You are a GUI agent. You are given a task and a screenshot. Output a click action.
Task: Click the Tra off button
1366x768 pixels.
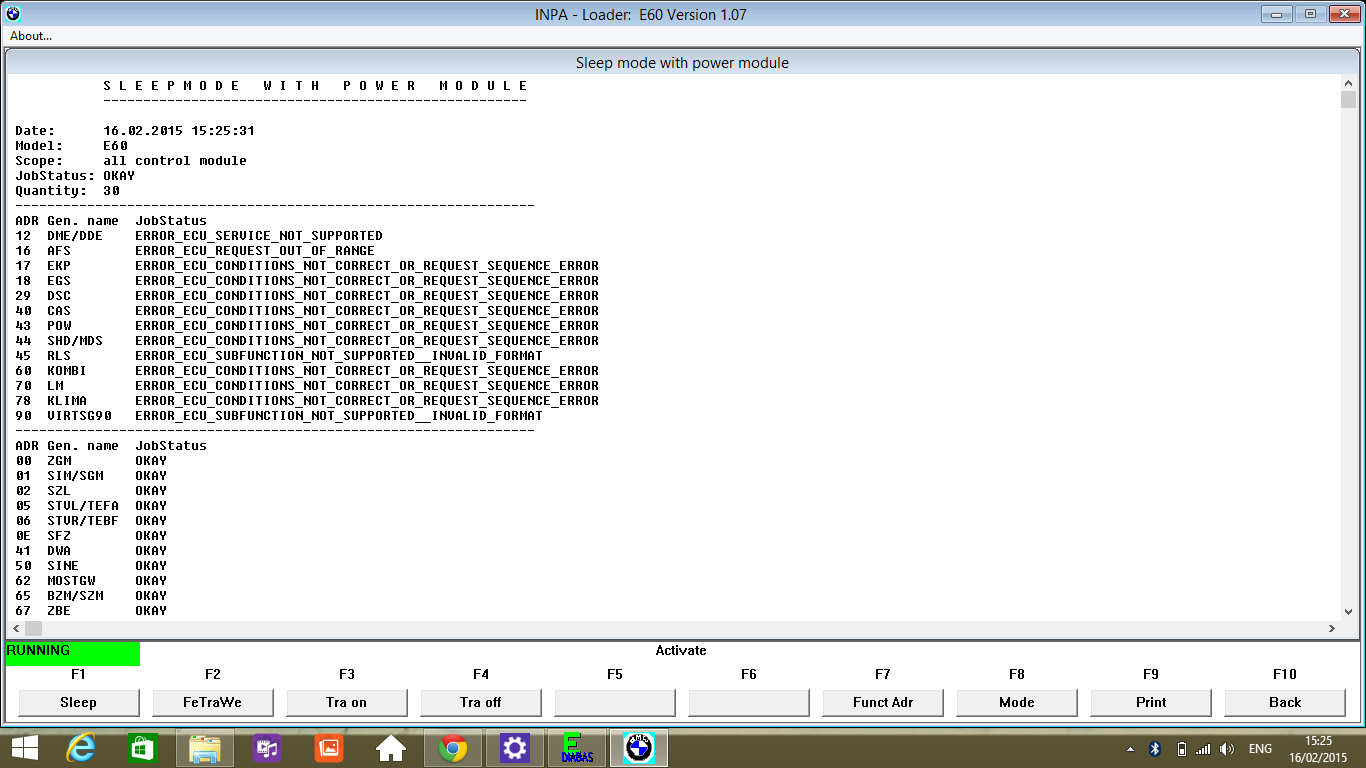tap(481, 702)
